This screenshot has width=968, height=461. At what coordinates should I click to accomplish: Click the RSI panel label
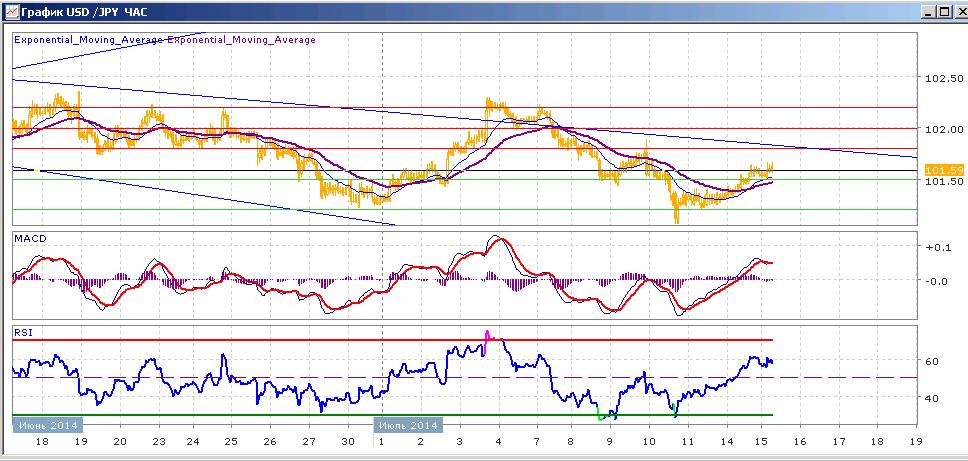click(22, 333)
